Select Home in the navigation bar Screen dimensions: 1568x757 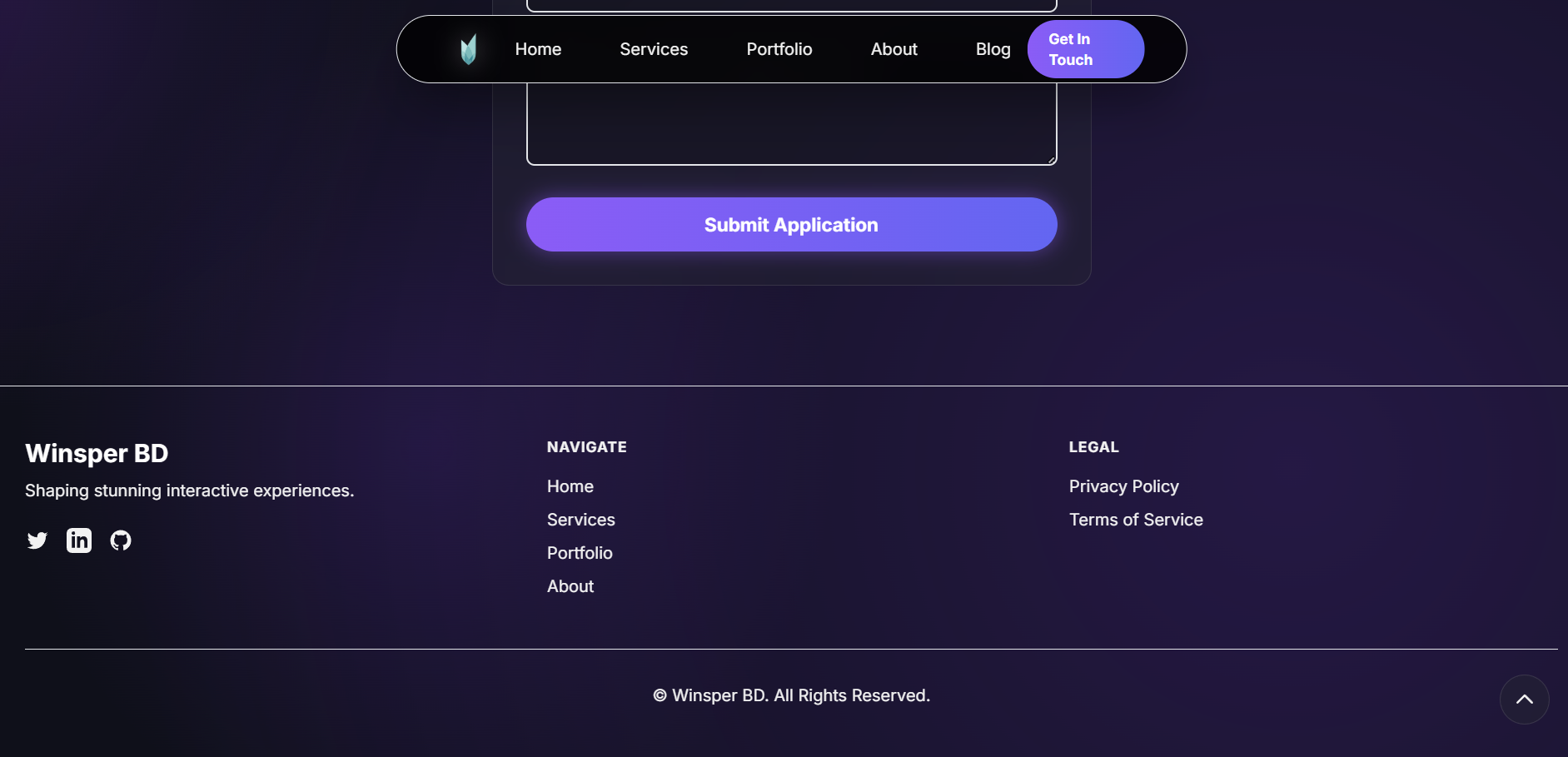click(x=538, y=48)
